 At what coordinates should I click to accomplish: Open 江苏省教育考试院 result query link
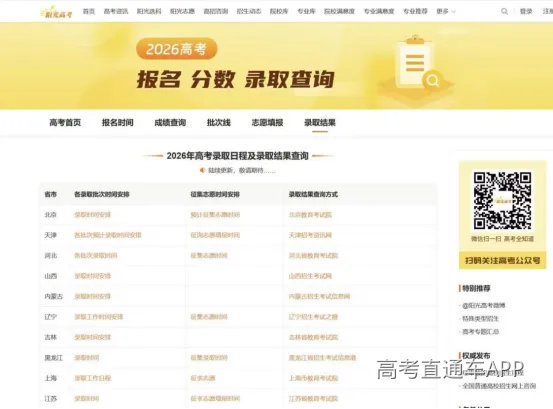click(x=313, y=399)
